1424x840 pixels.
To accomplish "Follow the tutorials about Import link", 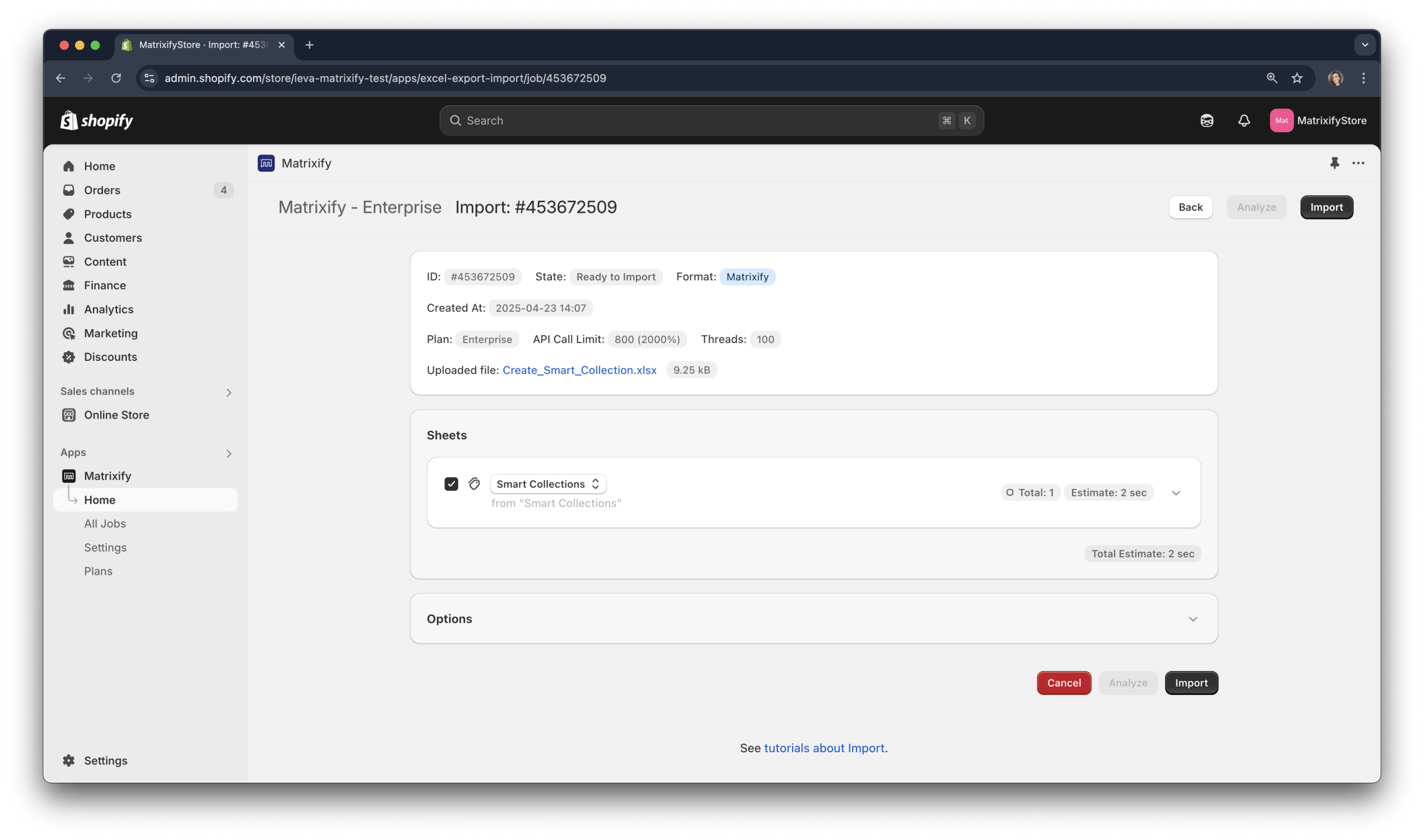I will point(824,748).
